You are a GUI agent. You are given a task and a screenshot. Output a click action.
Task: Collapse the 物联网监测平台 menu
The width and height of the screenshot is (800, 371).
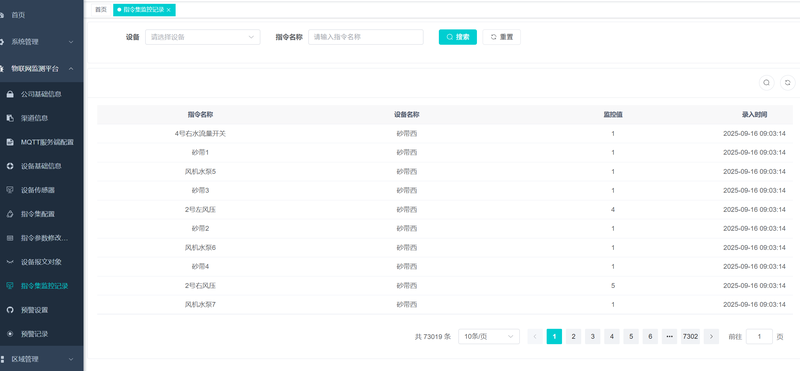point(41,68)
